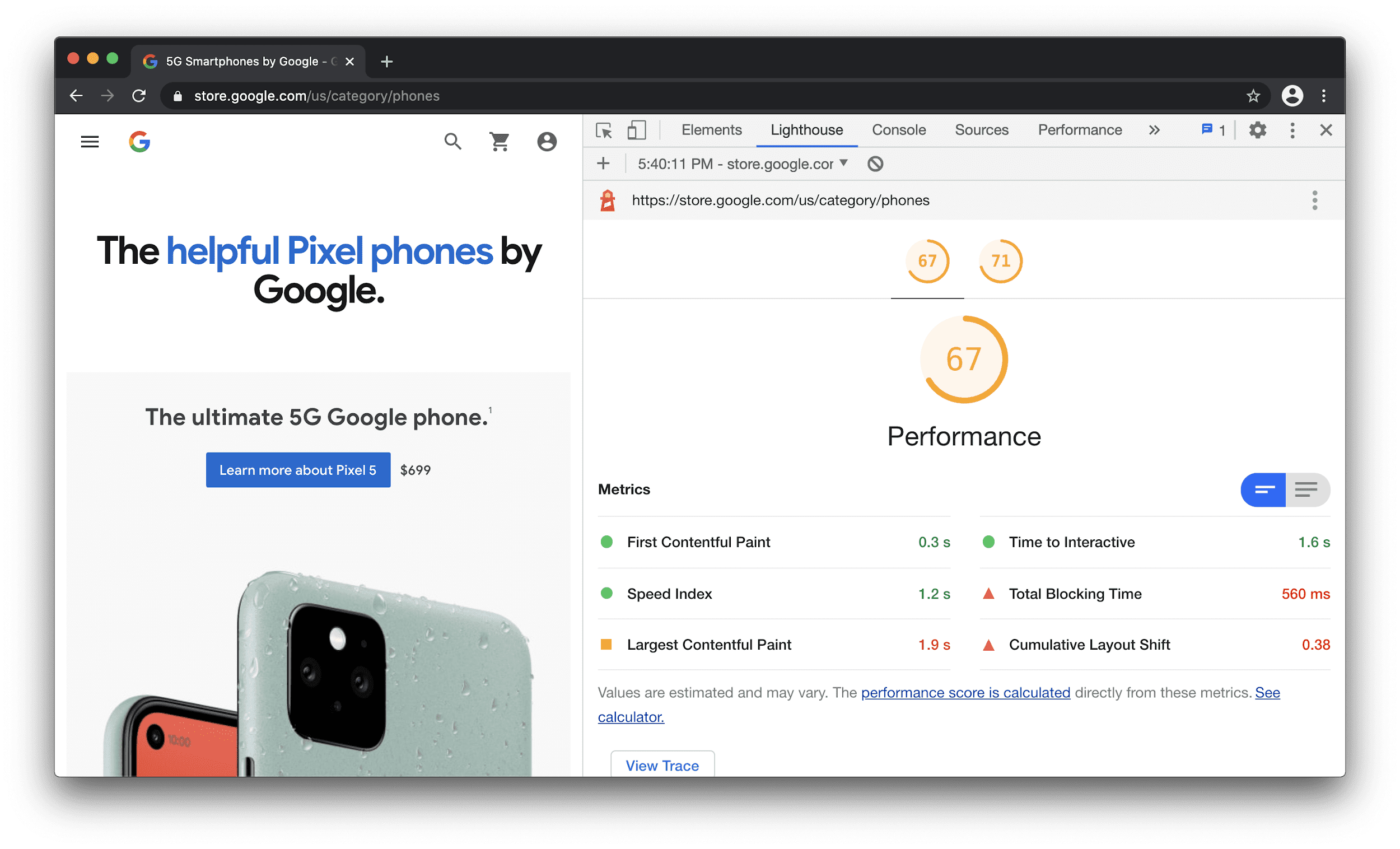Click the more tools kebab menu icon
Screen dimensions: 1400x849
point(1293,129)
